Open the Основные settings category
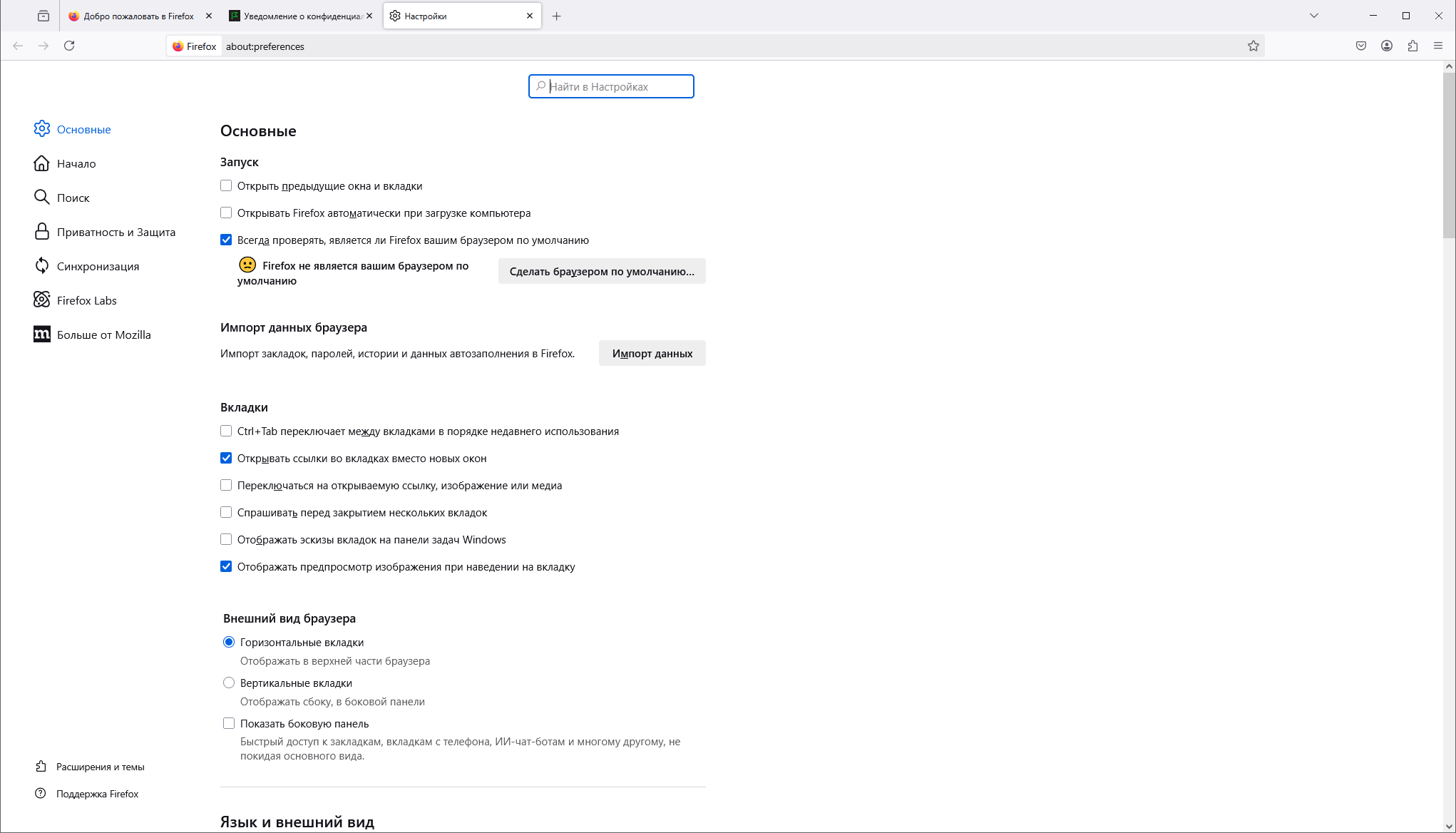Viewport: 1456px width, 833px height. [x=73, y=129]
